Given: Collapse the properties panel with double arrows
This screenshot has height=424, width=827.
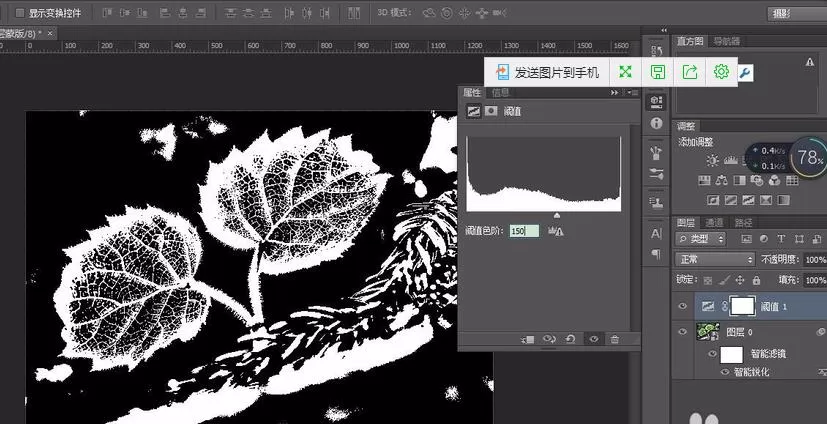Looking at the screenshot, I should [x=614, y=93].
